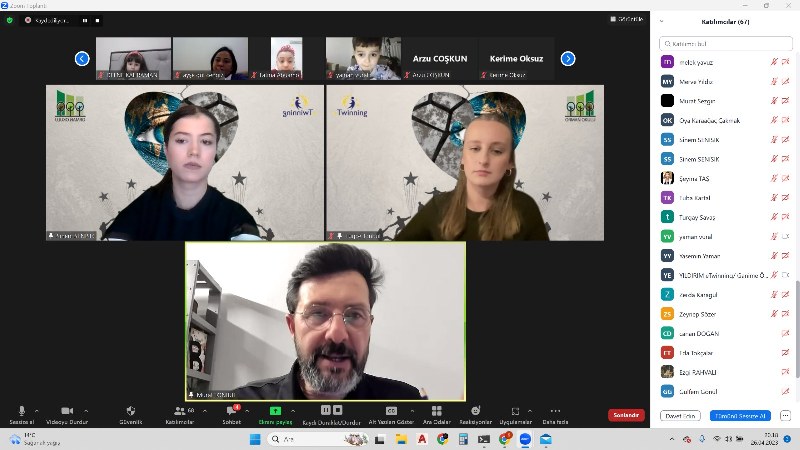Expand share options arrow by Ekran paylaş
The height and width of the screenshot is (450, 800).
[x=293, y=411]
